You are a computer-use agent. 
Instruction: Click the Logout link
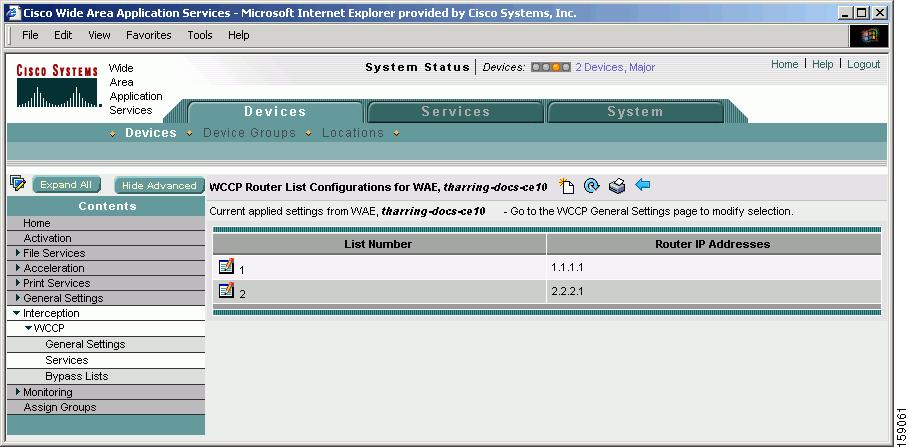864,64
